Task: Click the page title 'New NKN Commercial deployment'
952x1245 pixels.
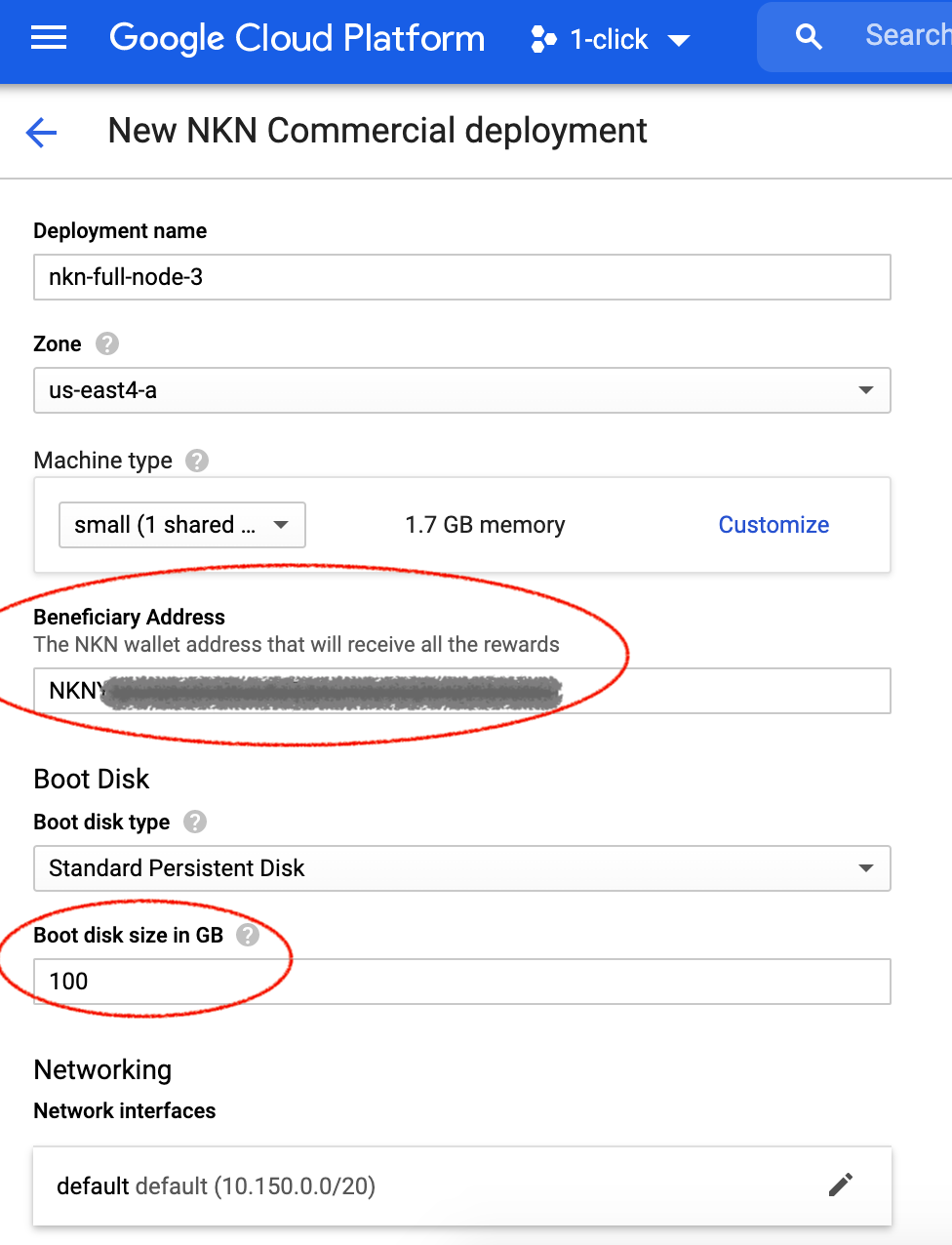Action: tap(377, 131)
